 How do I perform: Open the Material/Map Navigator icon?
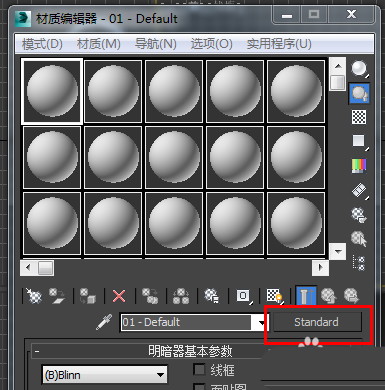[x=359, y=263]
